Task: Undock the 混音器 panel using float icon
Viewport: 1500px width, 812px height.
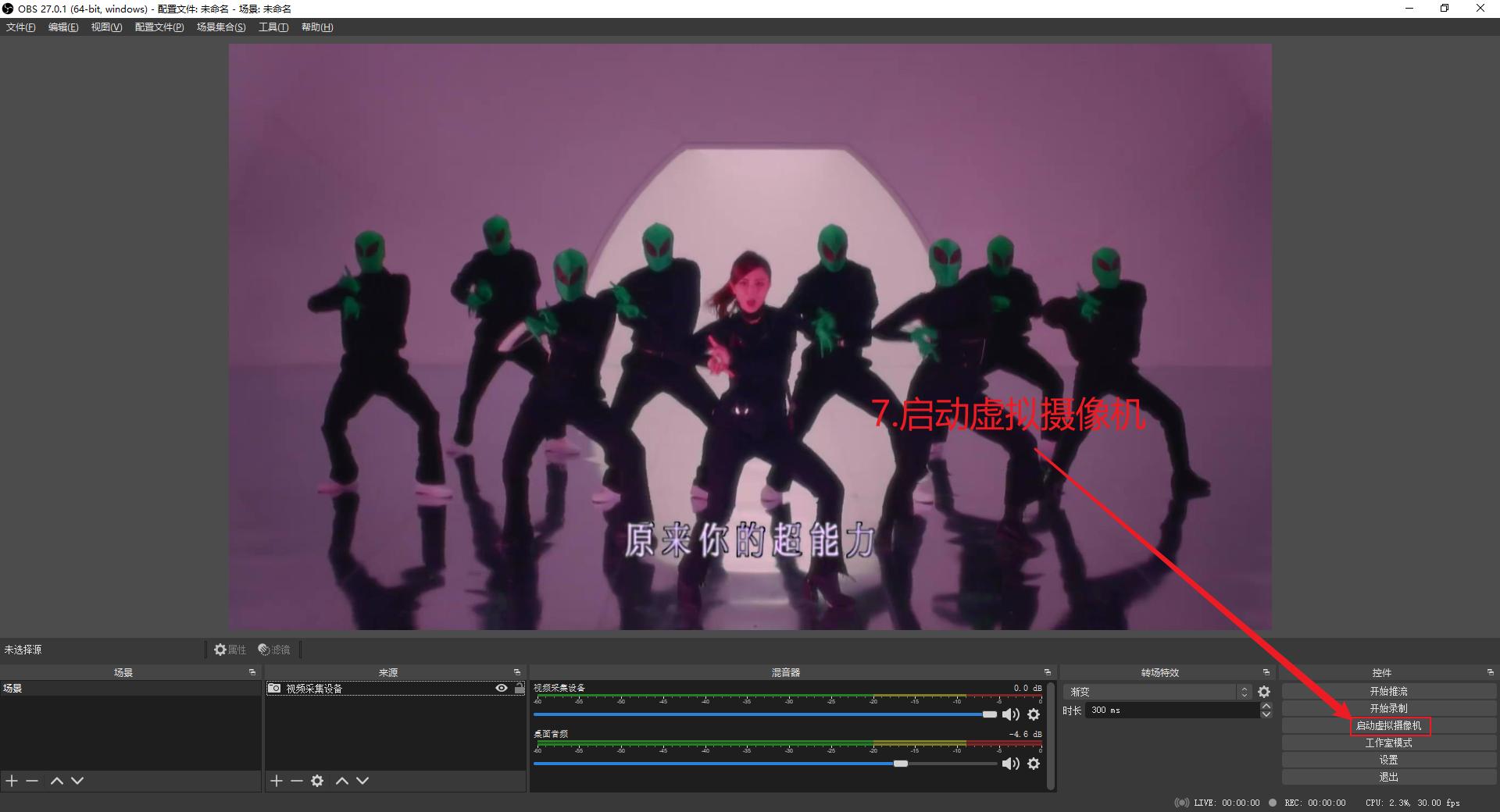Action: click(1048, 672)
